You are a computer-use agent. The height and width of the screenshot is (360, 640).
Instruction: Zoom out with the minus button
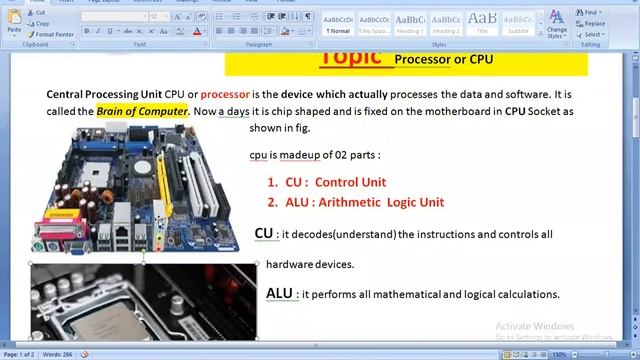click(x=574, y=354)
